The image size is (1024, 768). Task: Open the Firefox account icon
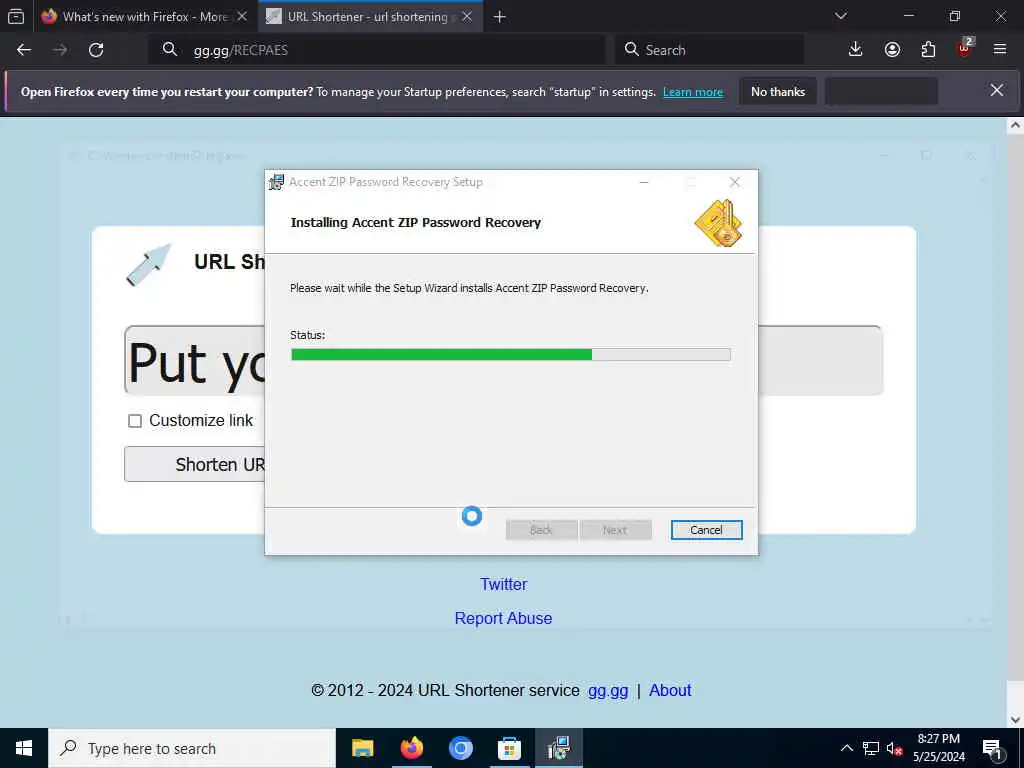(x=892, y=50)
